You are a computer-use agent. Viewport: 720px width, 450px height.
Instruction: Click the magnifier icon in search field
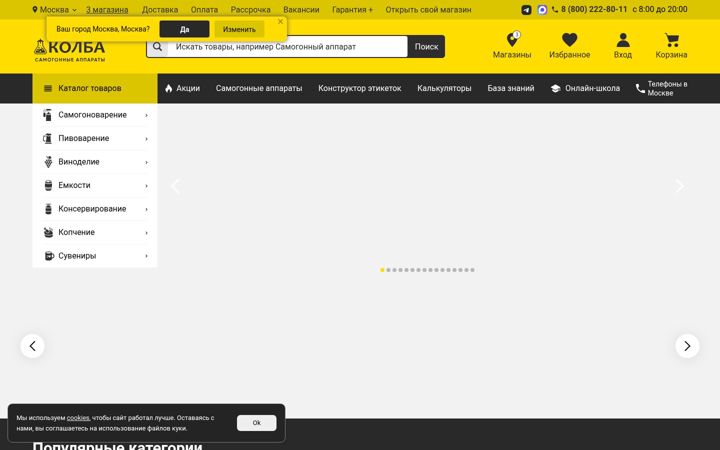(x=158, y=46)
